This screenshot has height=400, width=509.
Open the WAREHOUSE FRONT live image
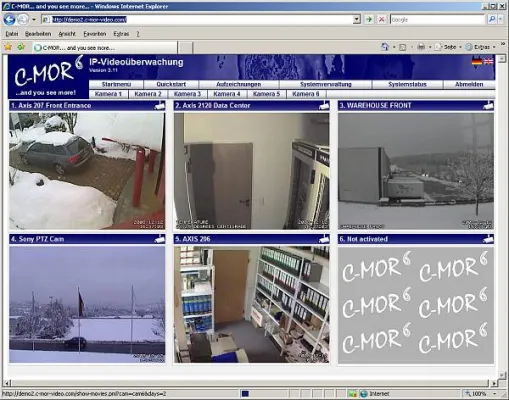[416, 171]
